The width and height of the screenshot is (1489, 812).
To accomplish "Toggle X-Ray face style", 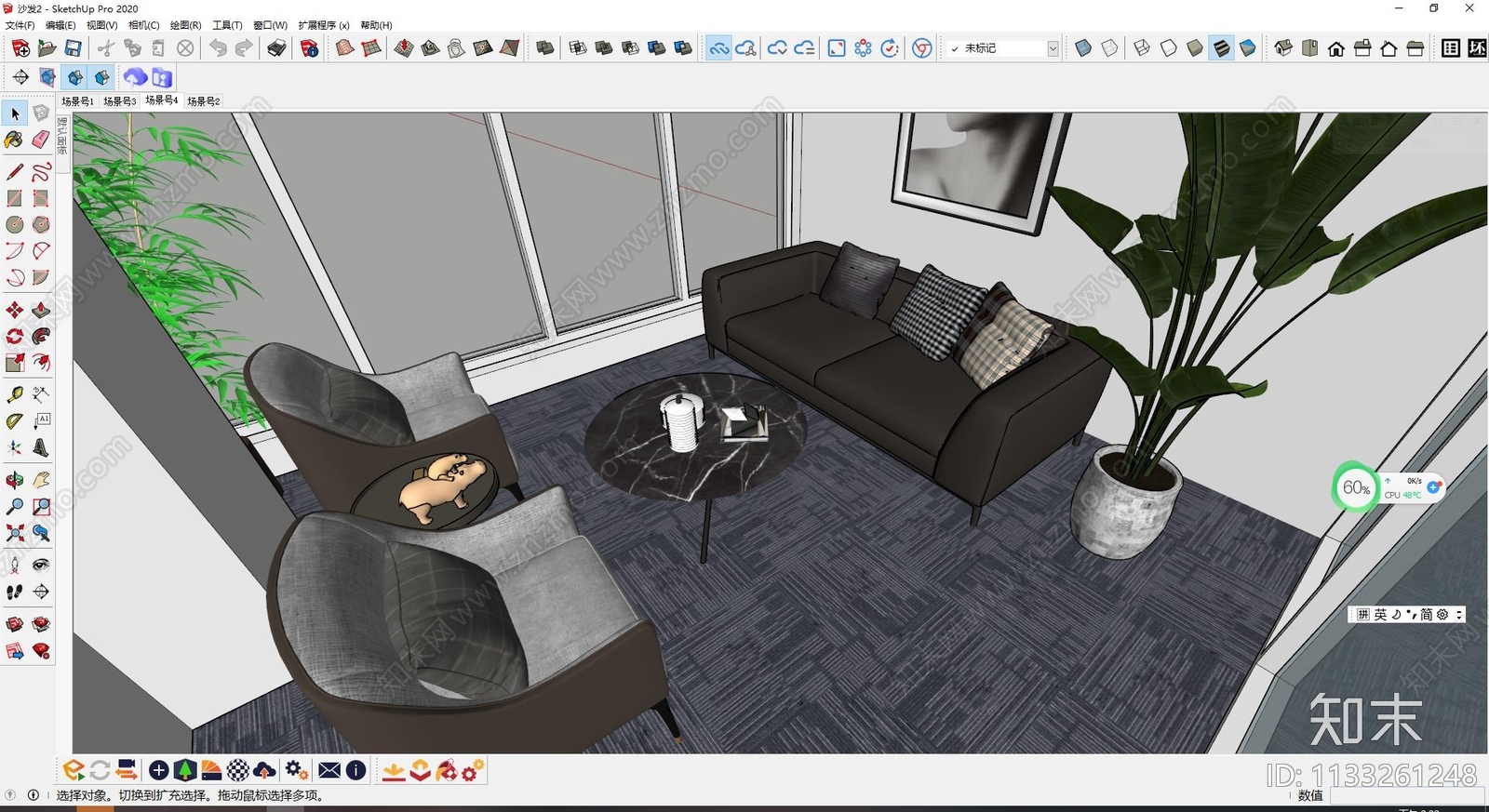I will tap(1083, 47).
